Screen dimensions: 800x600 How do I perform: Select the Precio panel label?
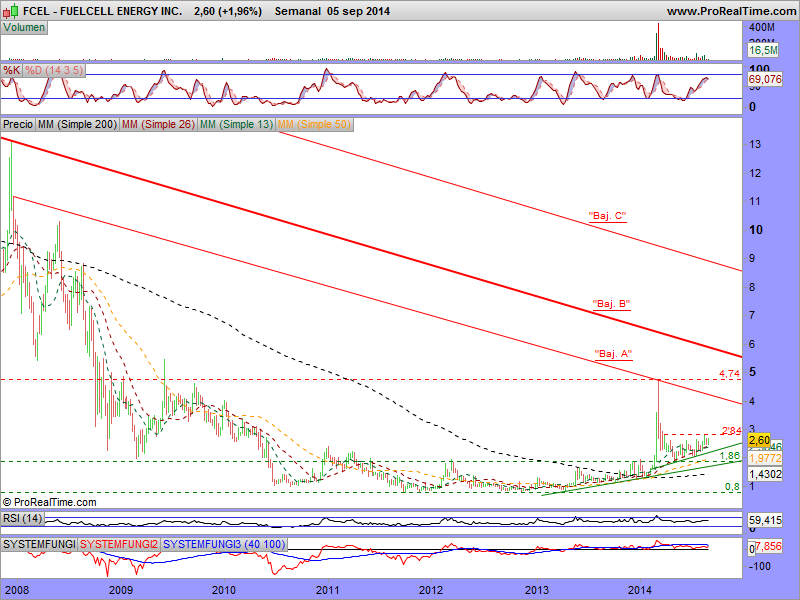18,124
